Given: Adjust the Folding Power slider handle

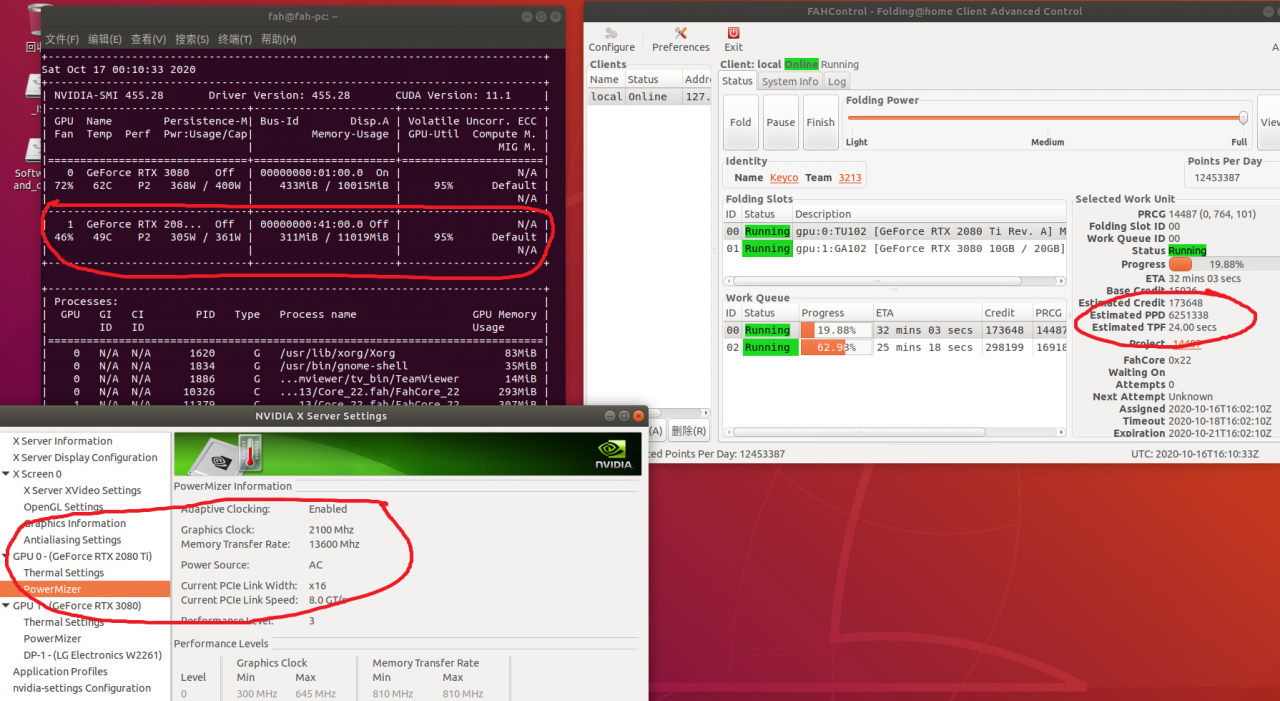Looking at the screenshot, I should point(1243,117).
